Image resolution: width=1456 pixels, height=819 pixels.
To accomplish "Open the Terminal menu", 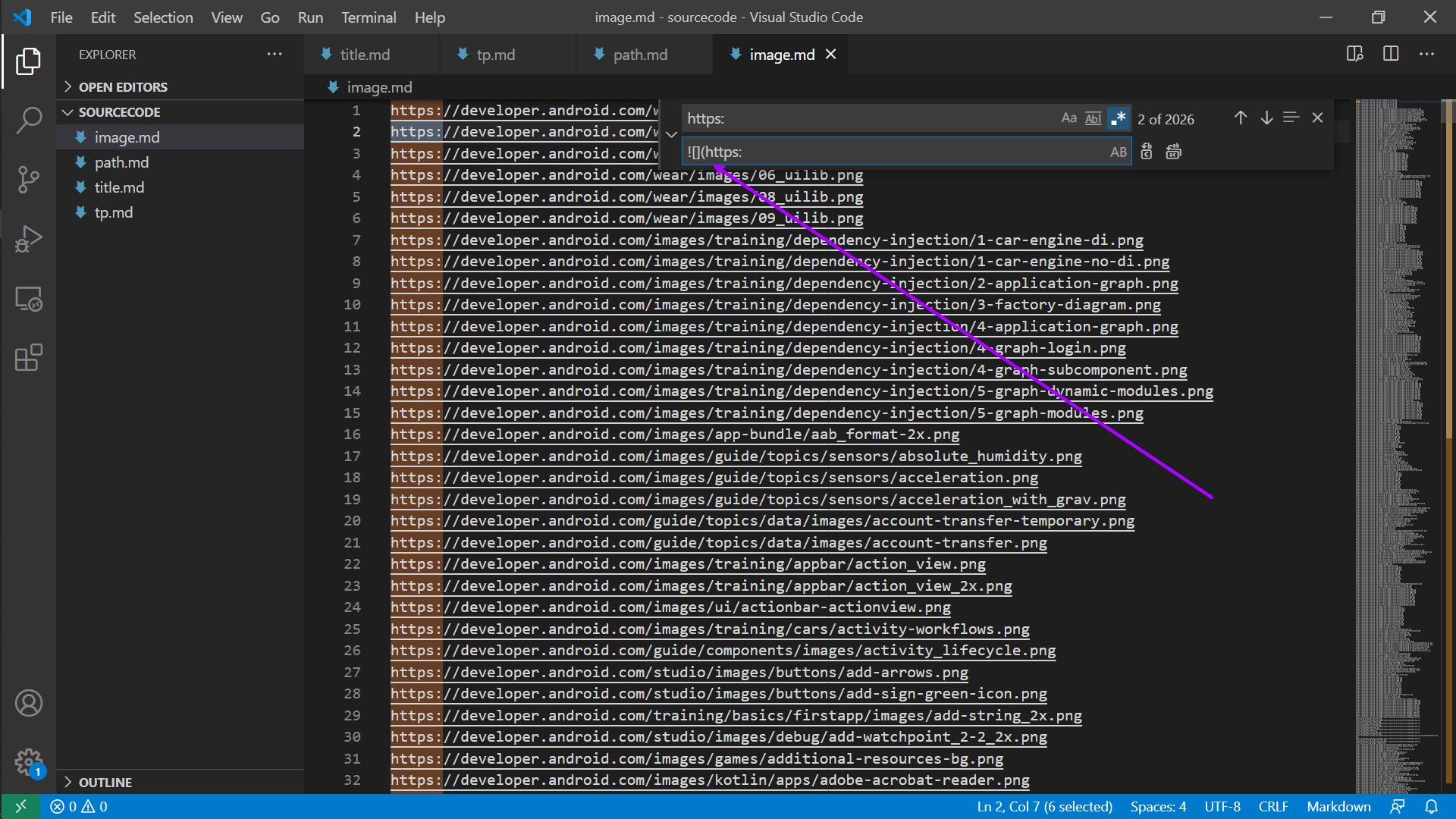I will point(368,17).
